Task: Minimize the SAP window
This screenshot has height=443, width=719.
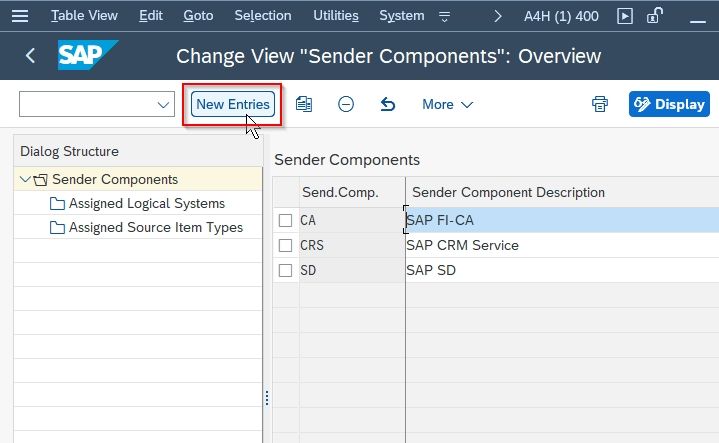Action: (697, 21)
